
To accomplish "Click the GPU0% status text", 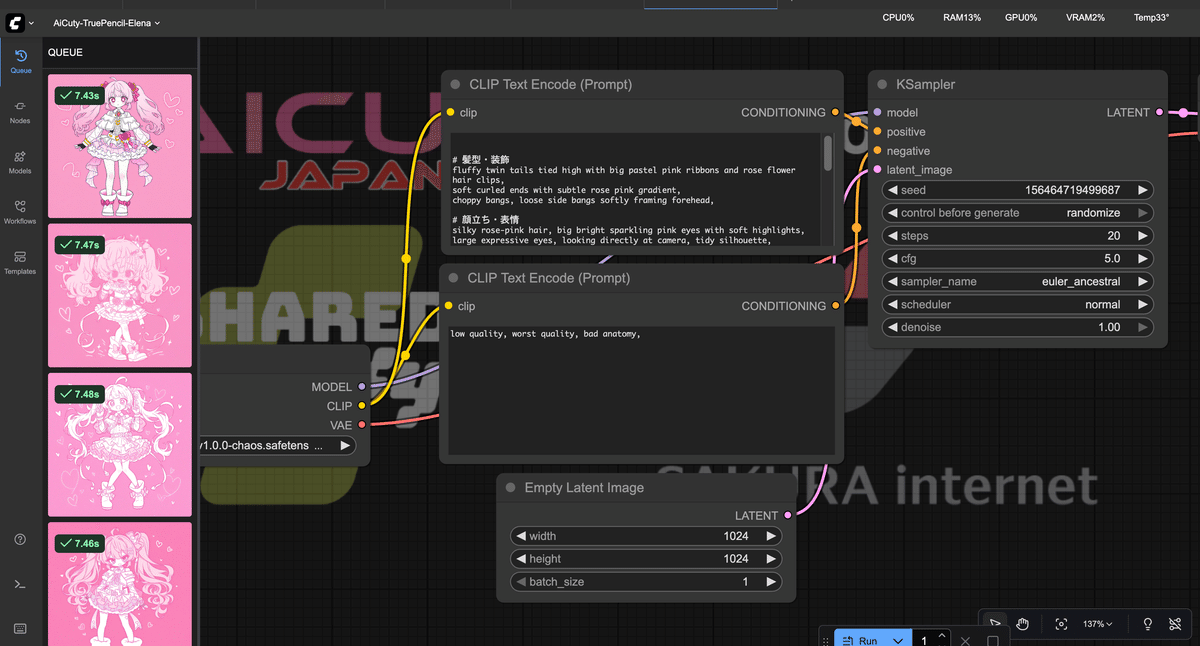I will [x=1021, y=17].
